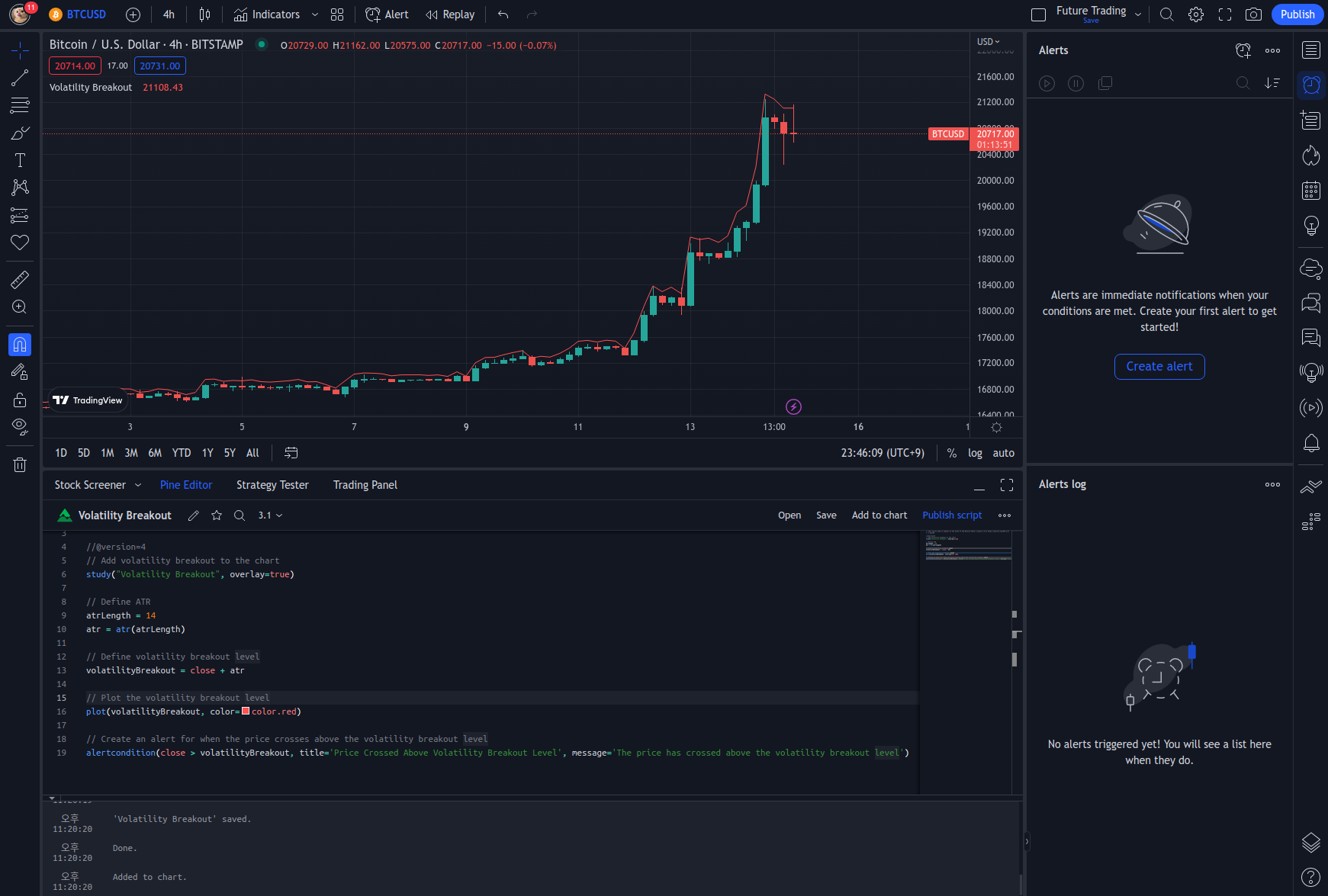Toggle log scale mode
The image size is (1328, 896).
(x=975, y=453)
